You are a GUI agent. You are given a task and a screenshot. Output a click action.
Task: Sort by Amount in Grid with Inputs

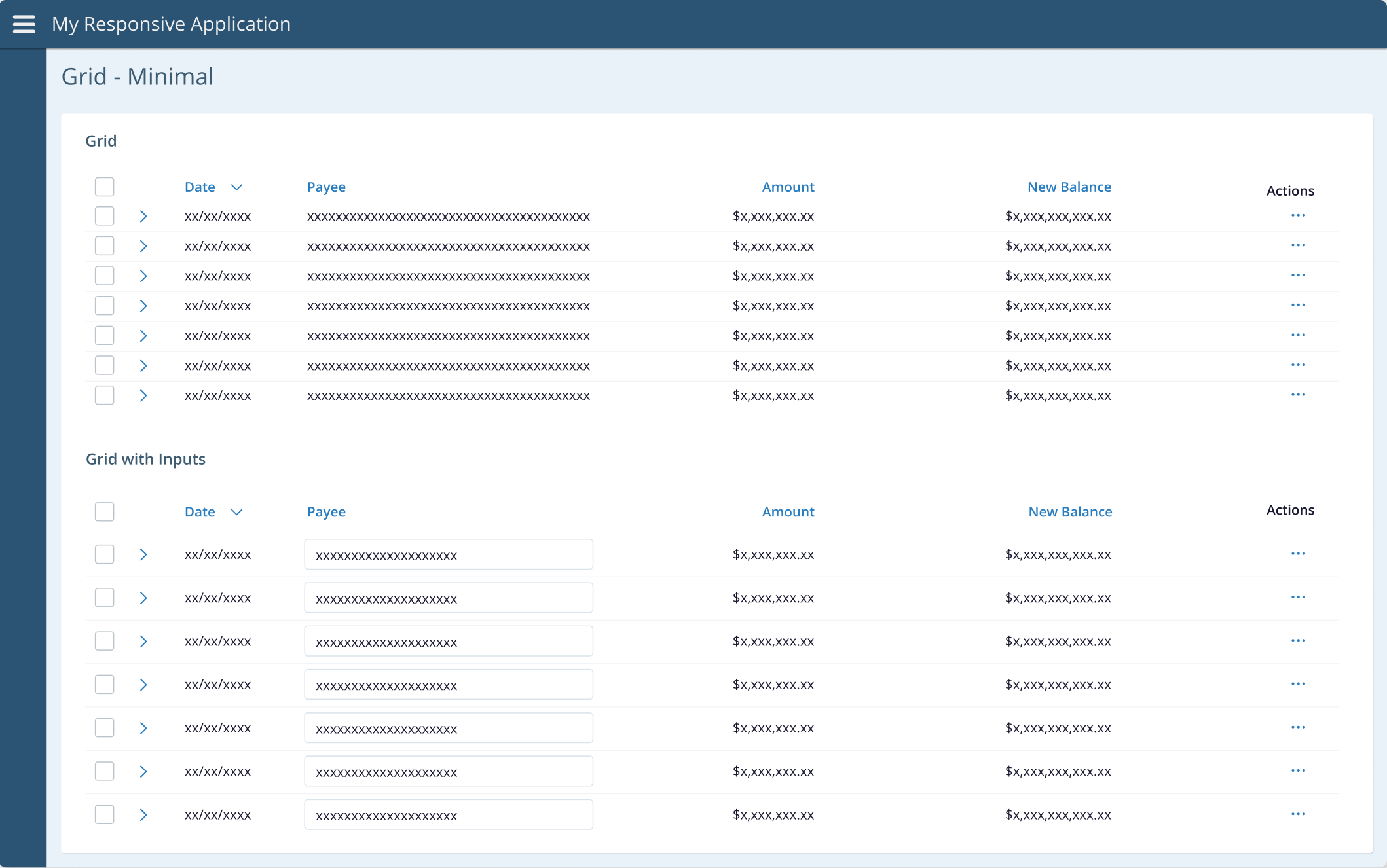(788, 512)
